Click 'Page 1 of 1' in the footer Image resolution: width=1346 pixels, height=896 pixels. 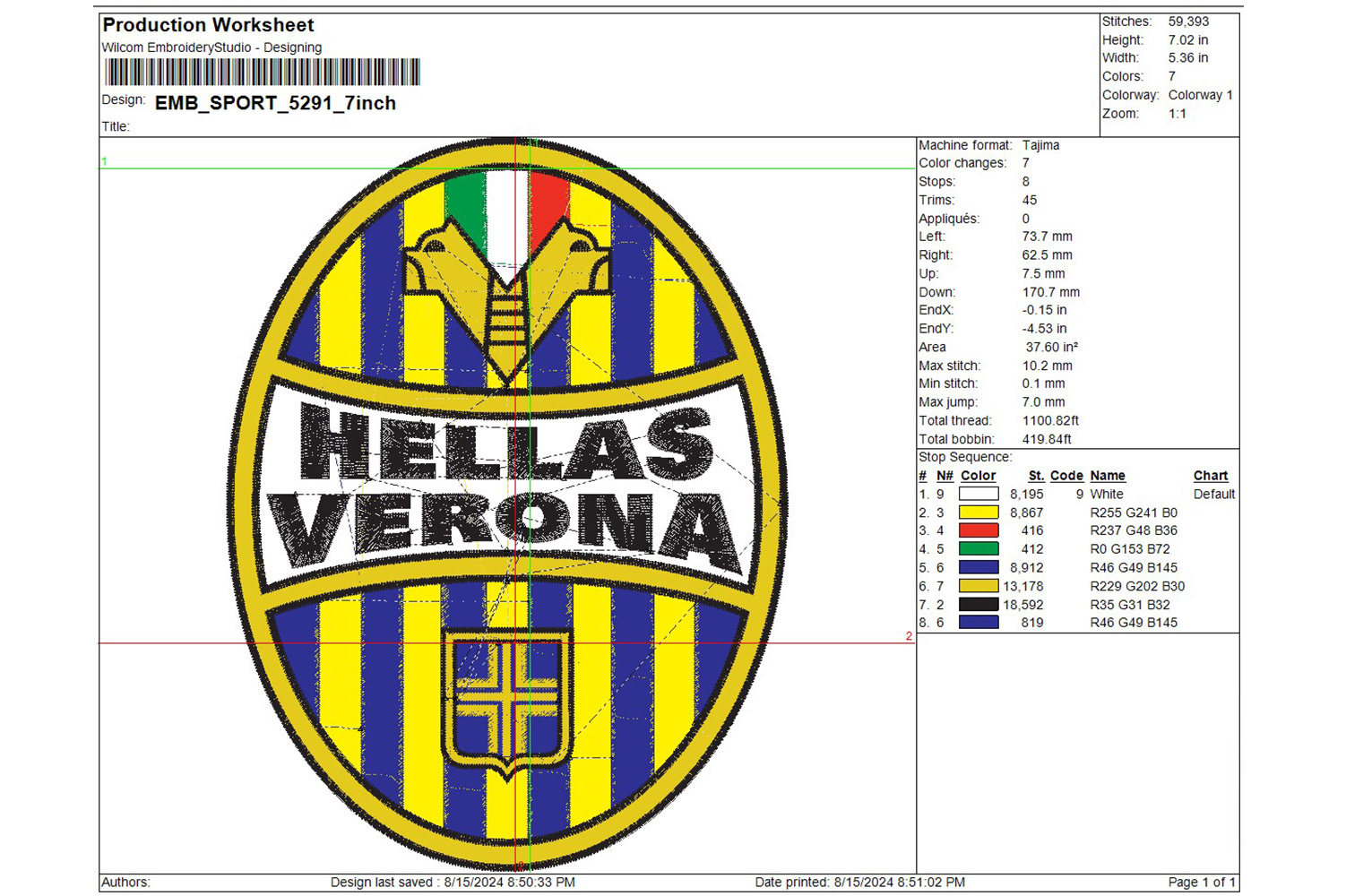(x=1202, y=883)
